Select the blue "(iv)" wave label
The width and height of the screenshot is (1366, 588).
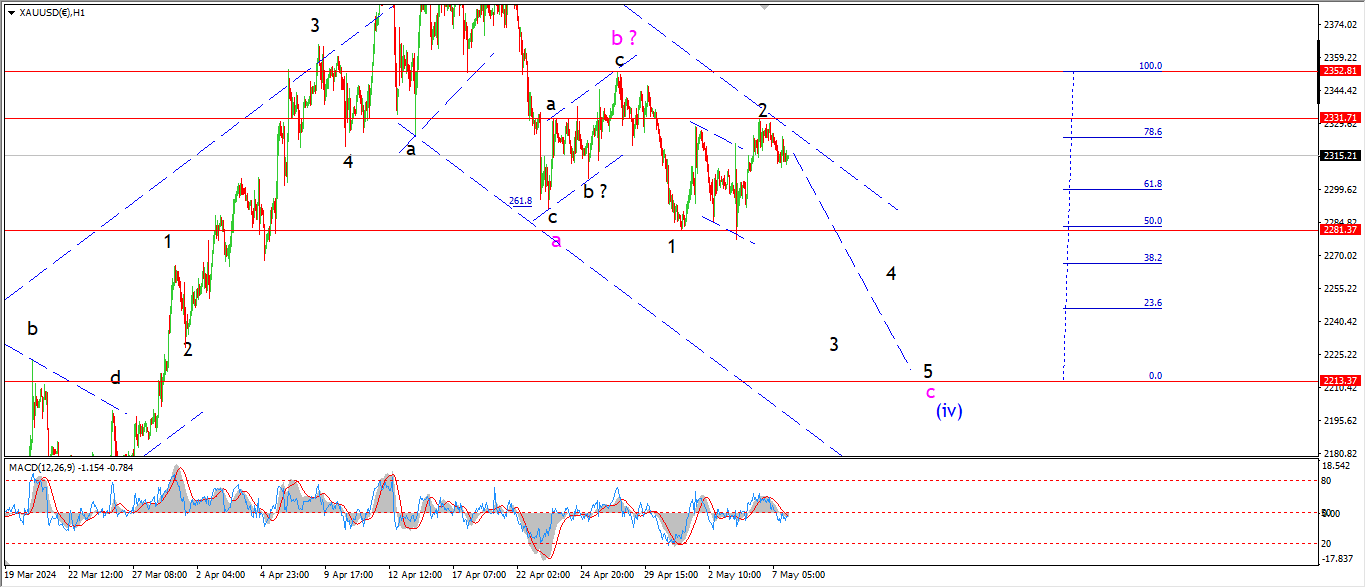949,410
